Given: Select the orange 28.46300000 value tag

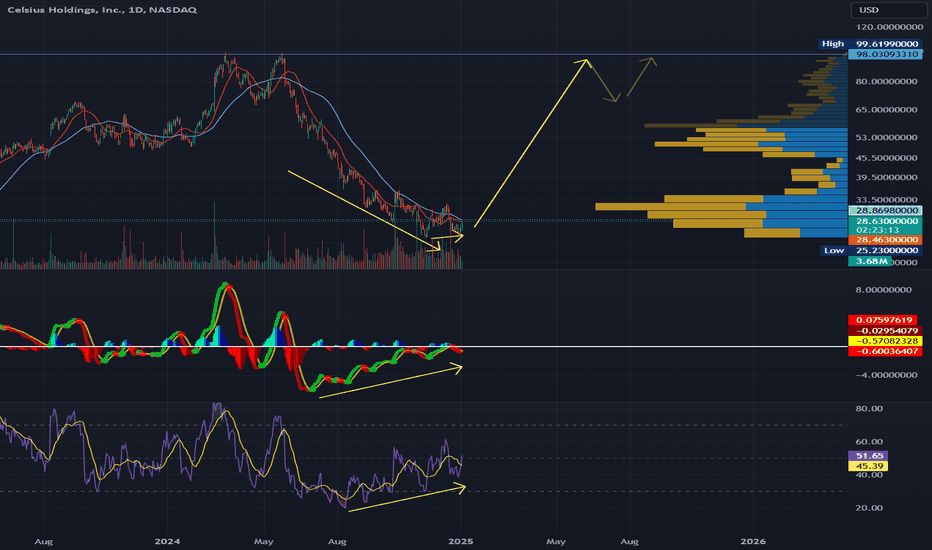Looking at the screenshot, I should (886, 240).
